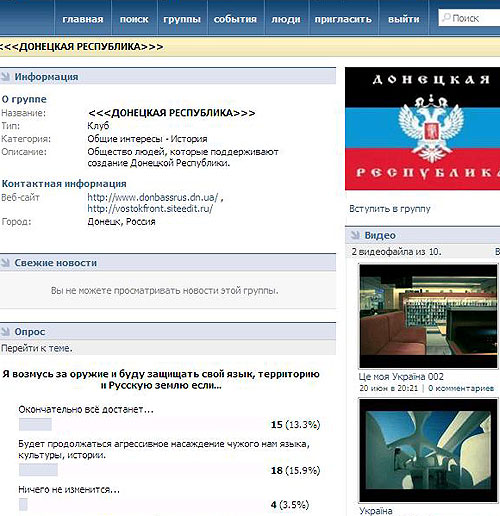Click the poll bar for Ничего не изменится
The width and height of the screenshot is (500, 516).
[x=23, y=504]
